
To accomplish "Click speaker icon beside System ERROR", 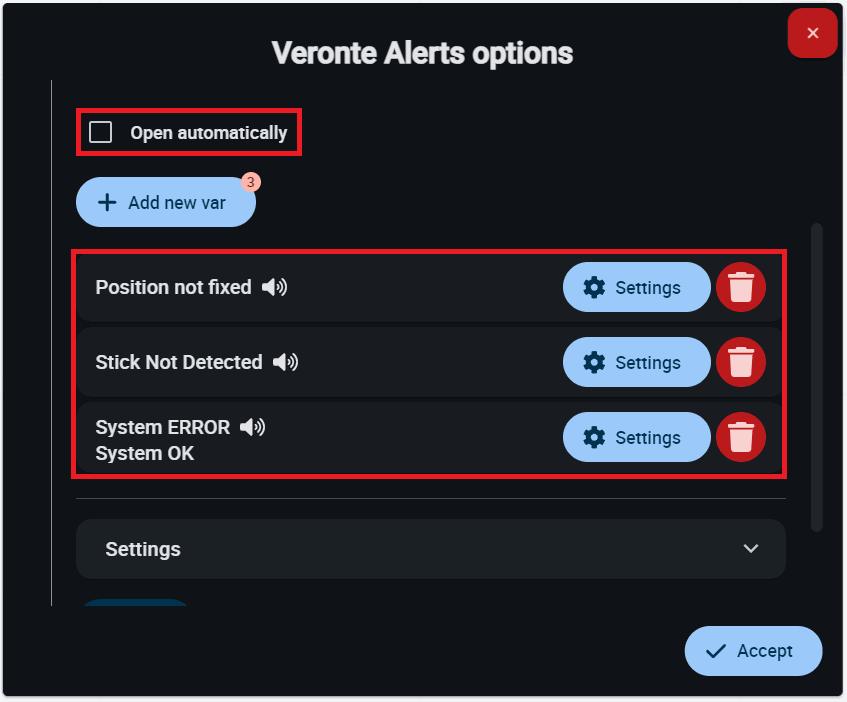I will tap(252, 428).
